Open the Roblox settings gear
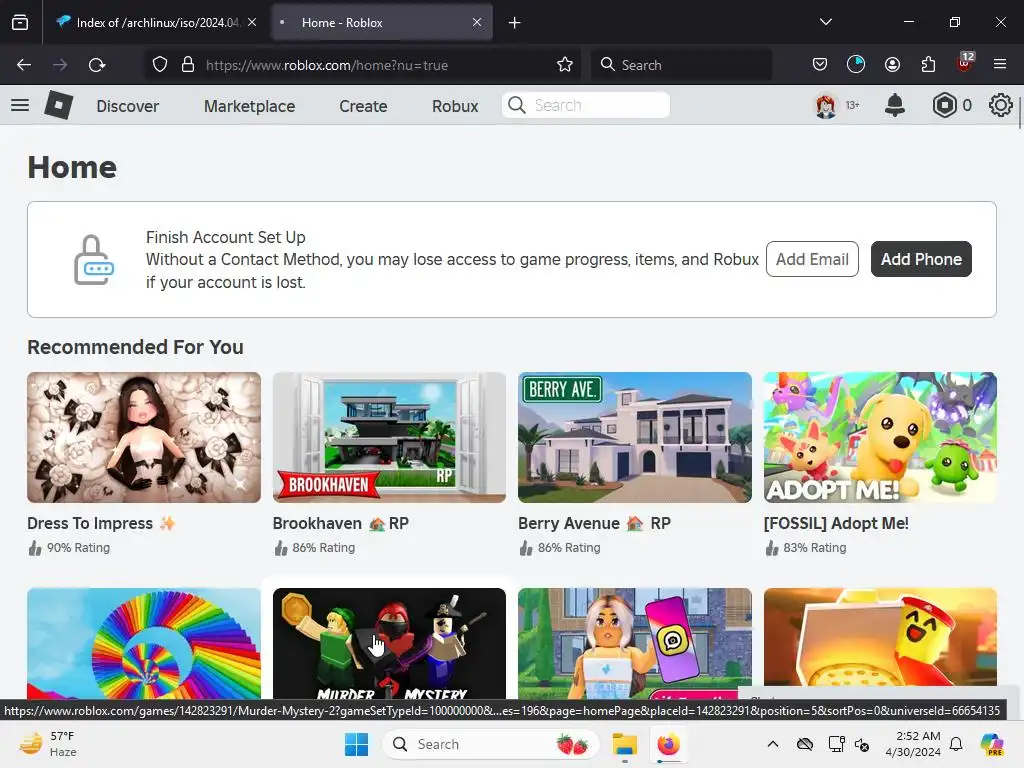Viewport: 1024px width, 768px height. click(1000, 105)
